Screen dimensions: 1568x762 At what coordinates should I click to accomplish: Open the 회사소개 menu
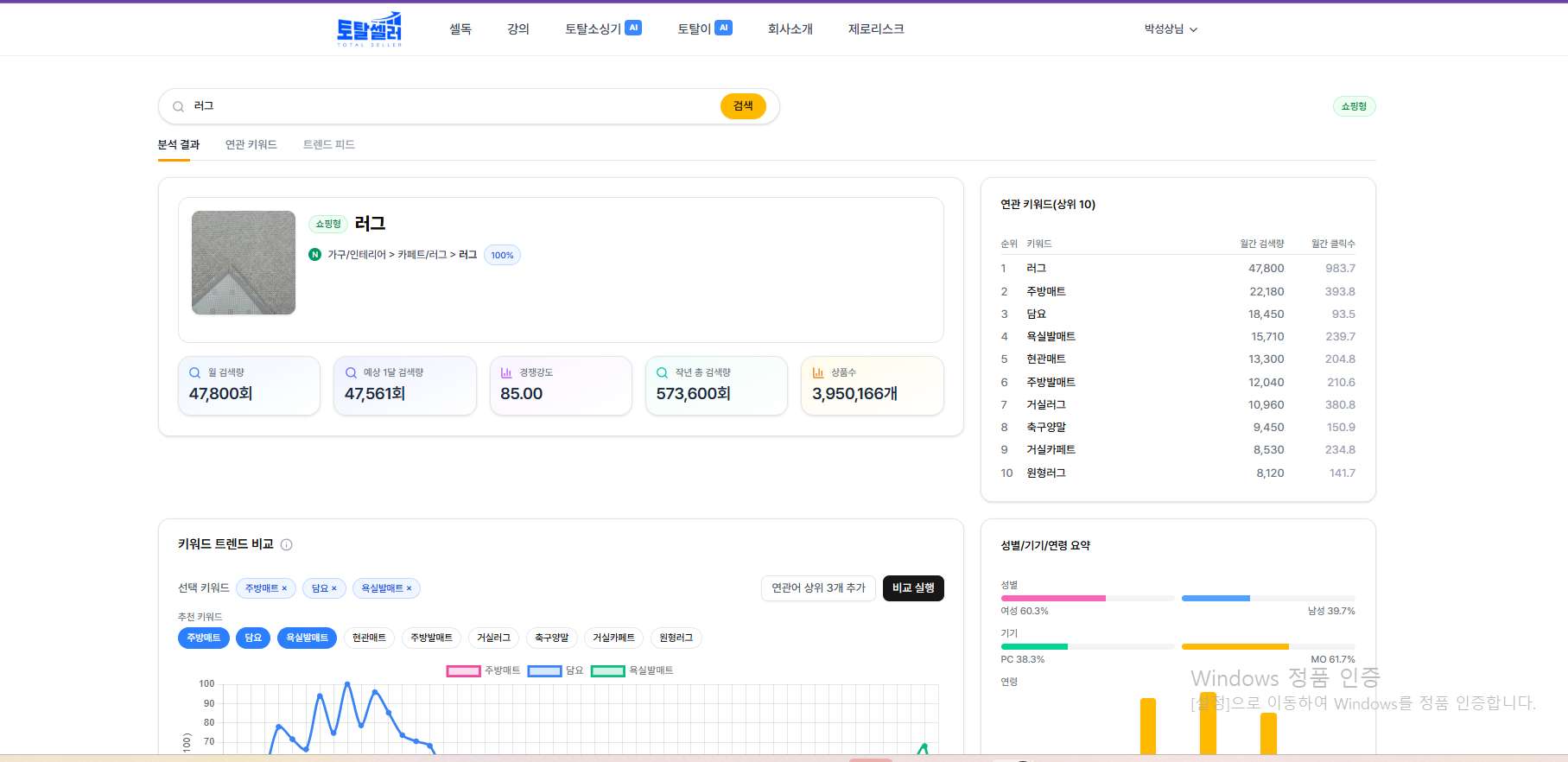(790, 29)
